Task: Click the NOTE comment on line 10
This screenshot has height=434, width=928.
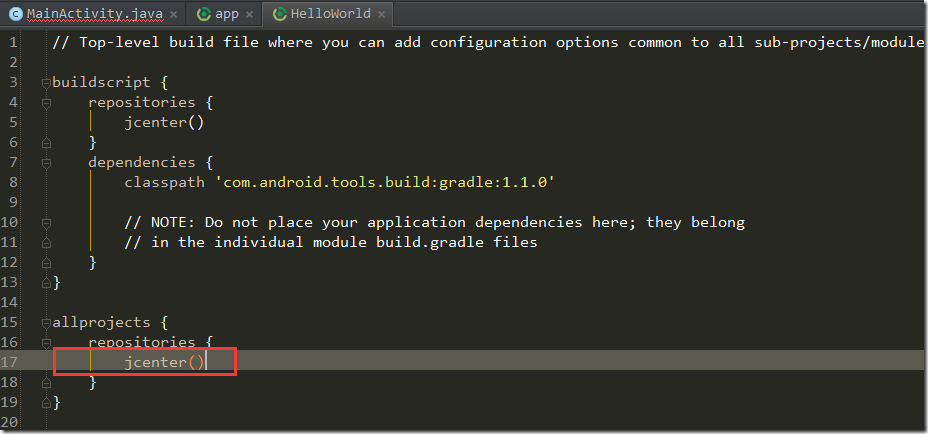Action: 434,223
